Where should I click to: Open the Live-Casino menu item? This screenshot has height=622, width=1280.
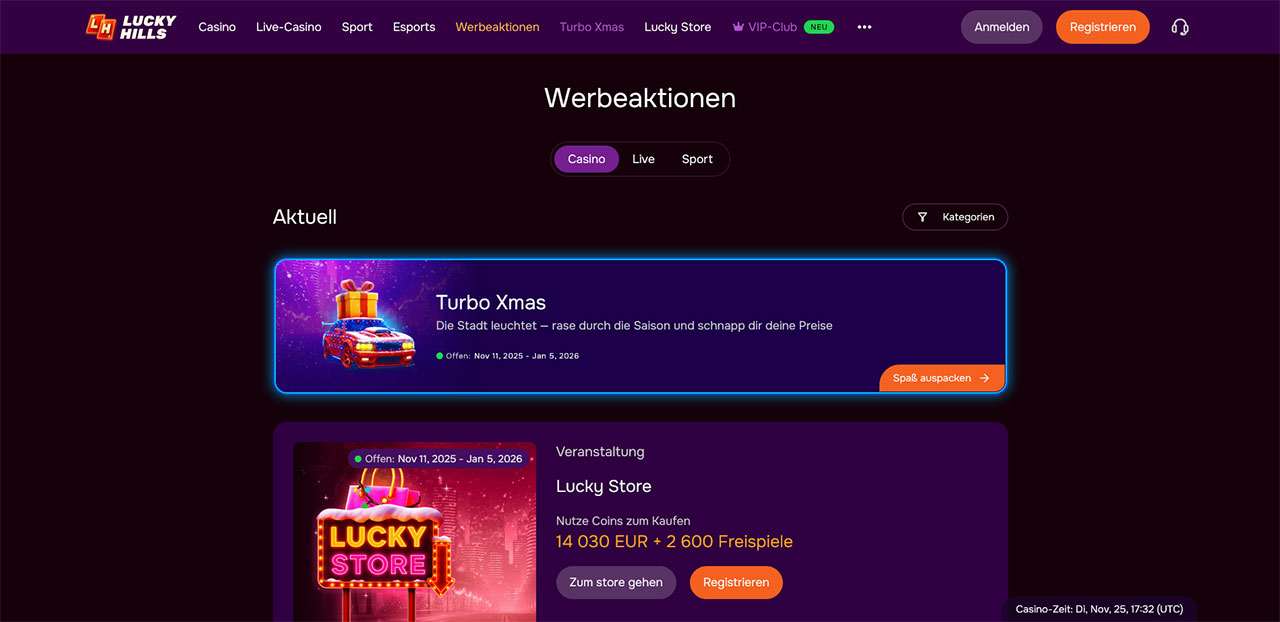click(289, 27)
